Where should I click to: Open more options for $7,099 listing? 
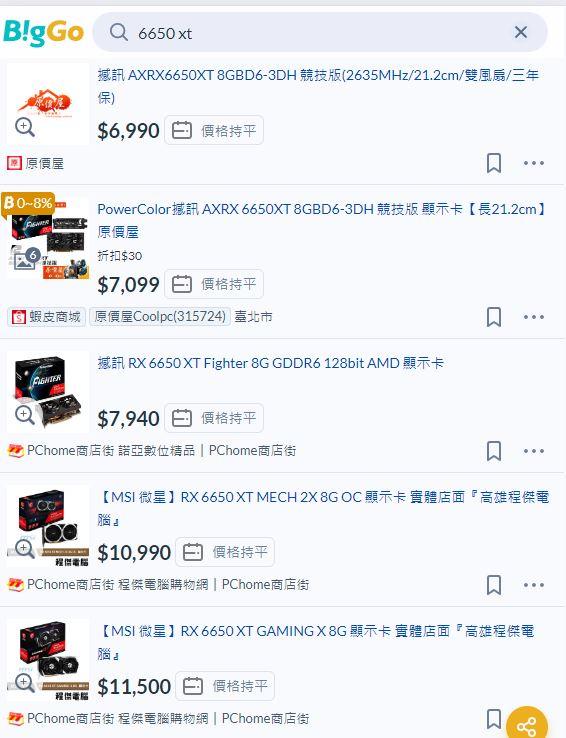pyautogui.click(x=534, y=317)
